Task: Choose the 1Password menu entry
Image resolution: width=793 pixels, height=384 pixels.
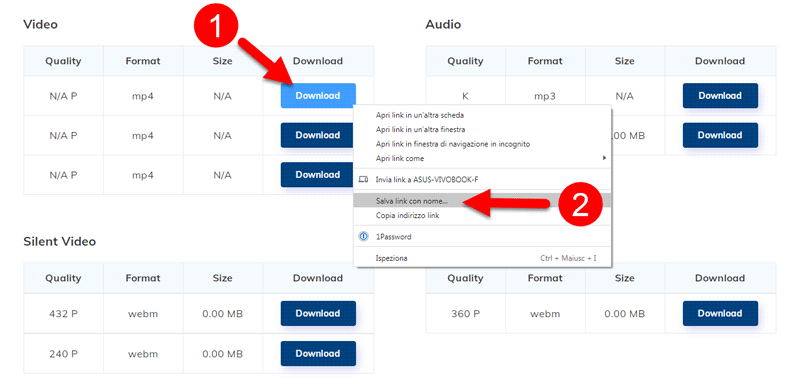Action: [482, 236]
